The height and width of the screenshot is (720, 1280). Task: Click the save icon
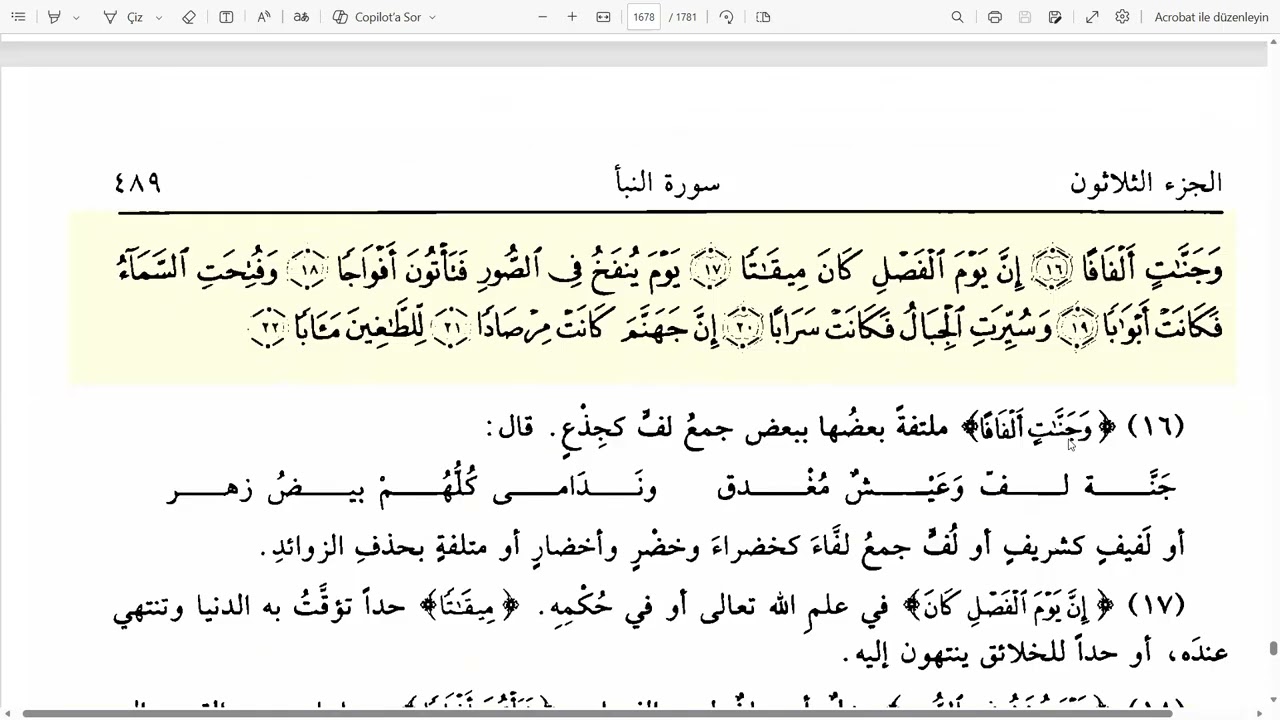[1025, 17]
